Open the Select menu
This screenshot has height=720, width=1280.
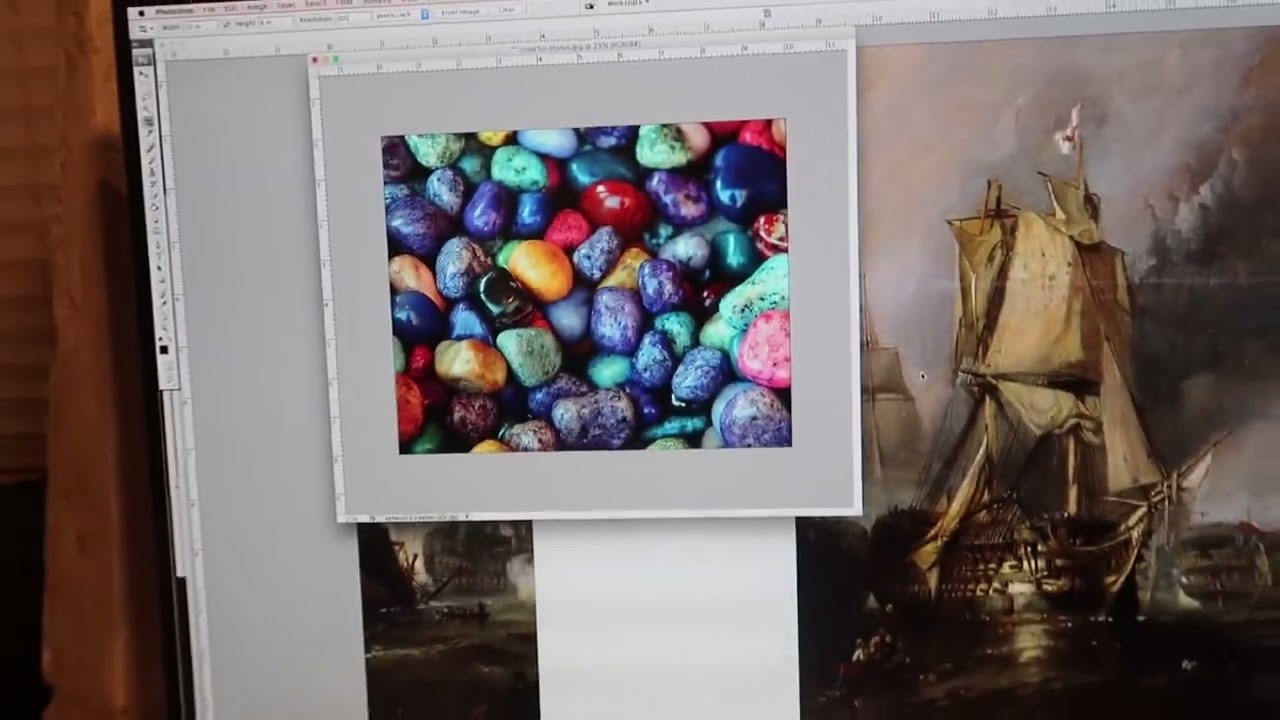316,4
